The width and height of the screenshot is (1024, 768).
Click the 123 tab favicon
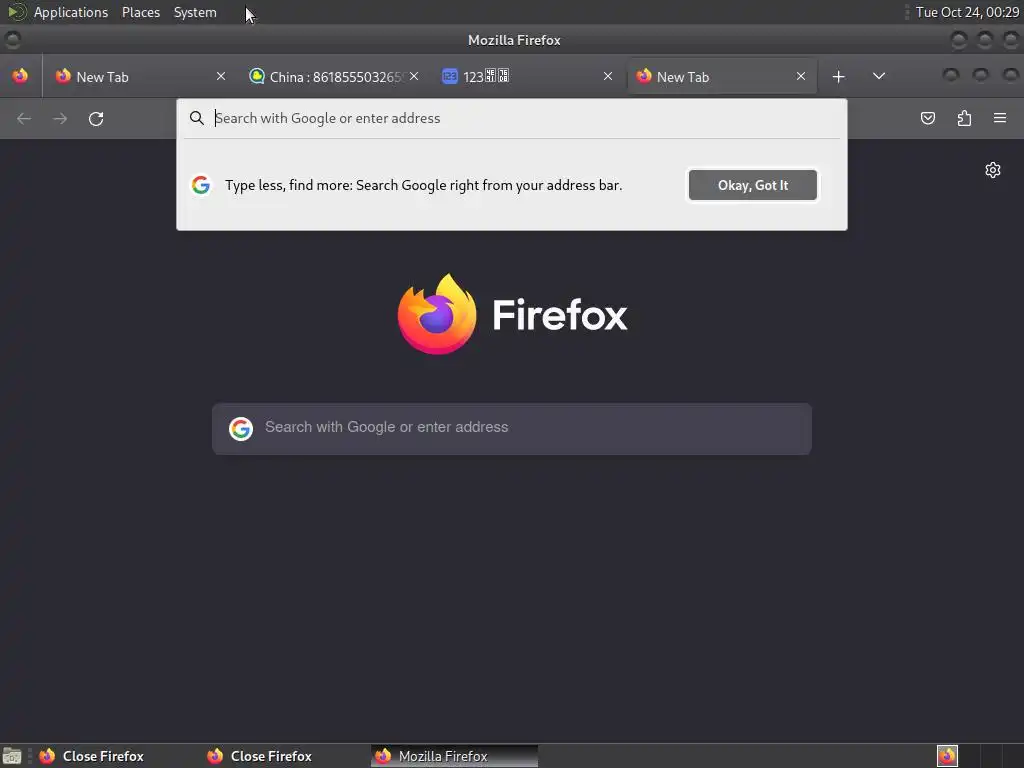click(x=449, y=76)
